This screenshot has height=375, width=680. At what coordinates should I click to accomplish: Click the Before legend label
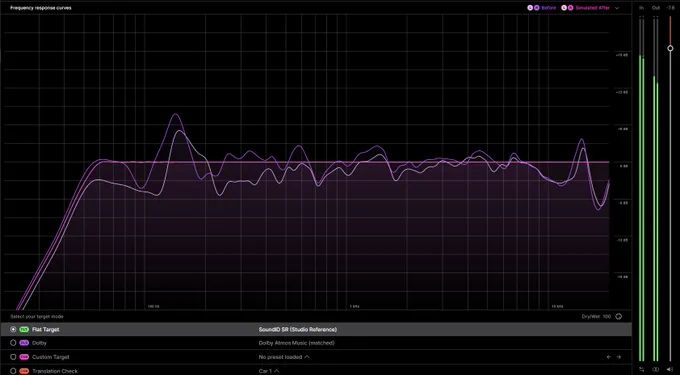pos(549,8)
